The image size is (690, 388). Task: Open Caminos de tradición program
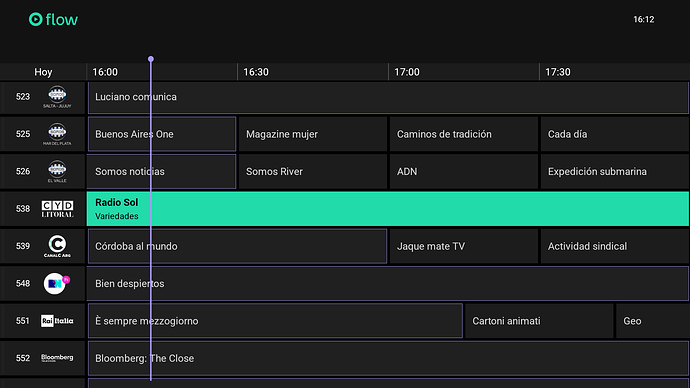point(464,134)
